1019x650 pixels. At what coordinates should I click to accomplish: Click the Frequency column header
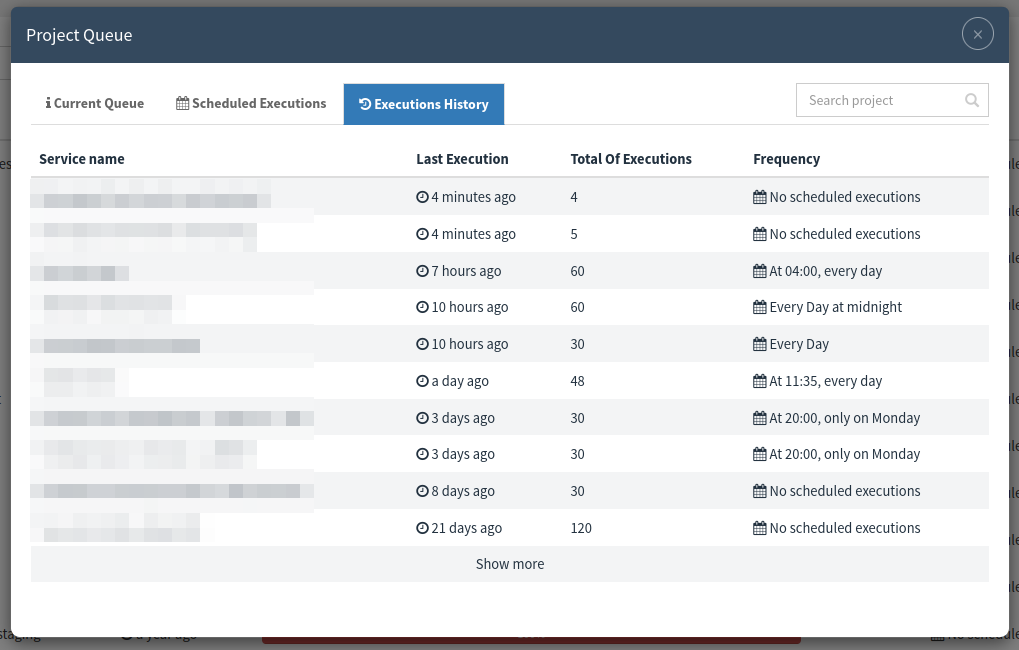tap(786, 159)
